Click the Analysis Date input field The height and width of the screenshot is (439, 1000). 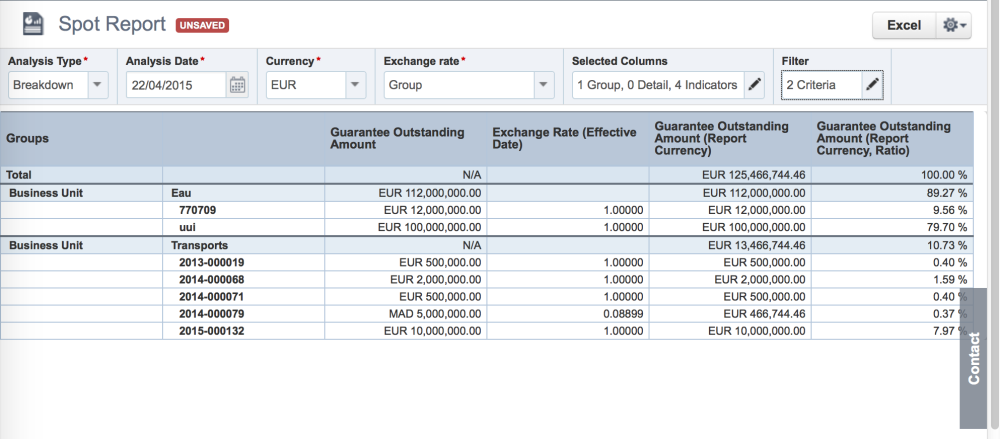177,85
